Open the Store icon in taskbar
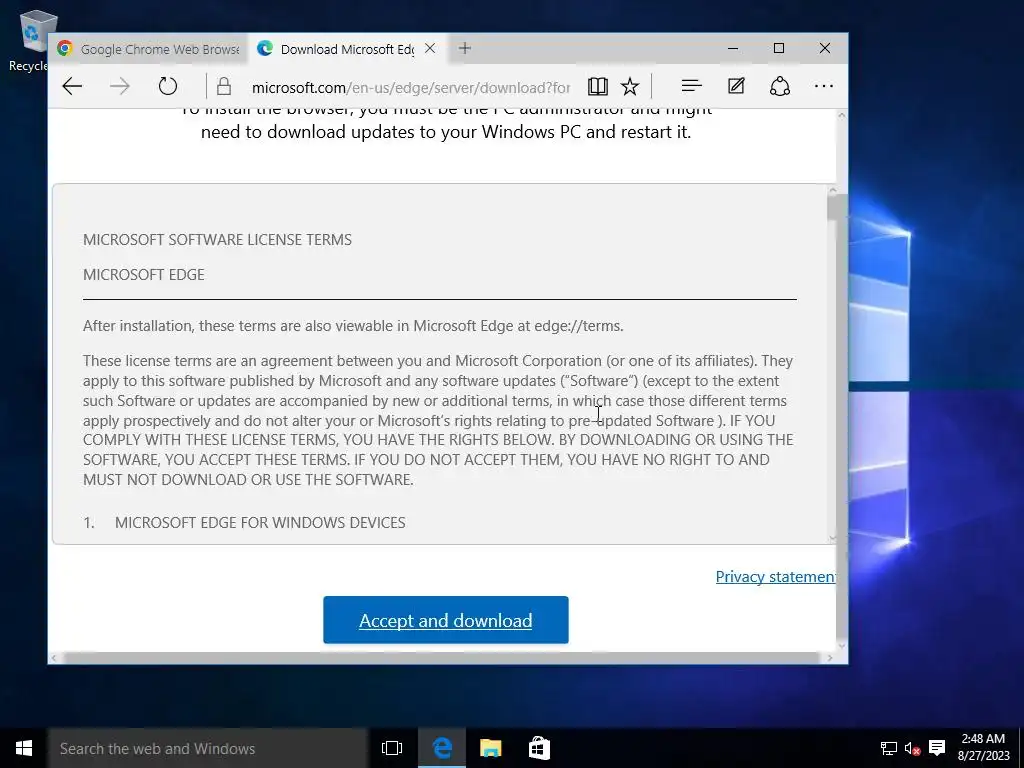 539,748
